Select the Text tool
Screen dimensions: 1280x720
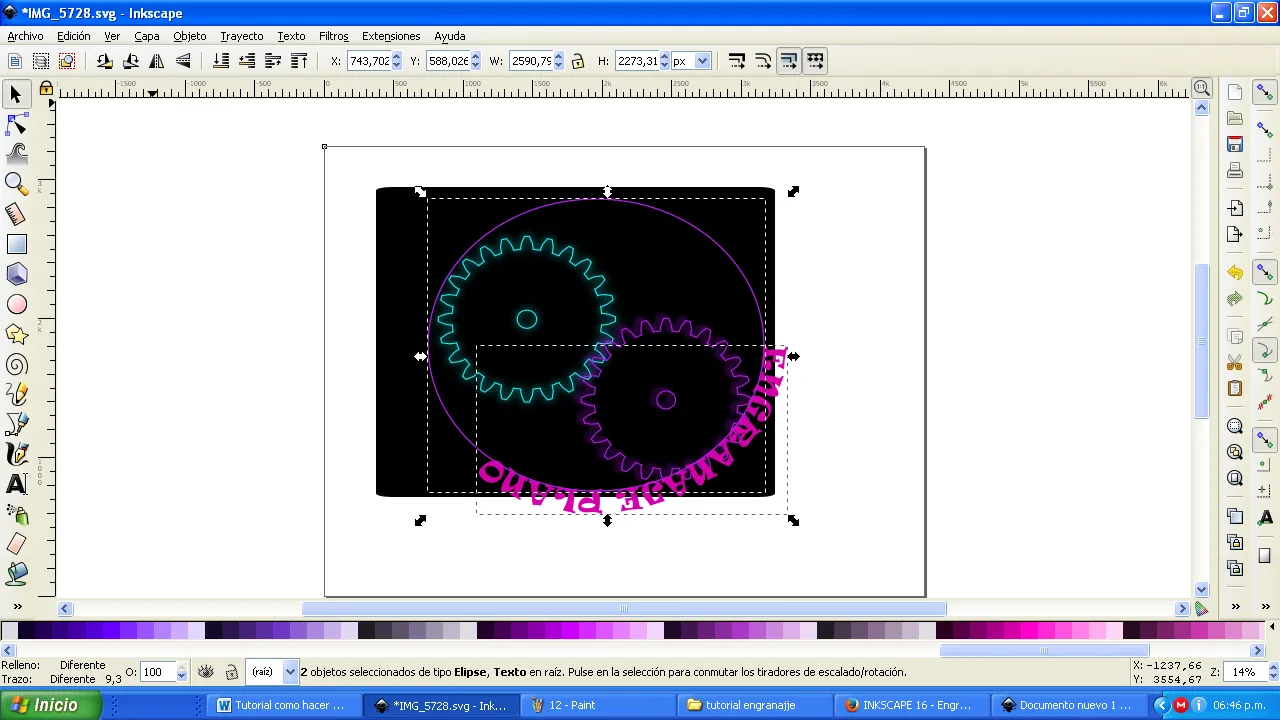[16, 484]
